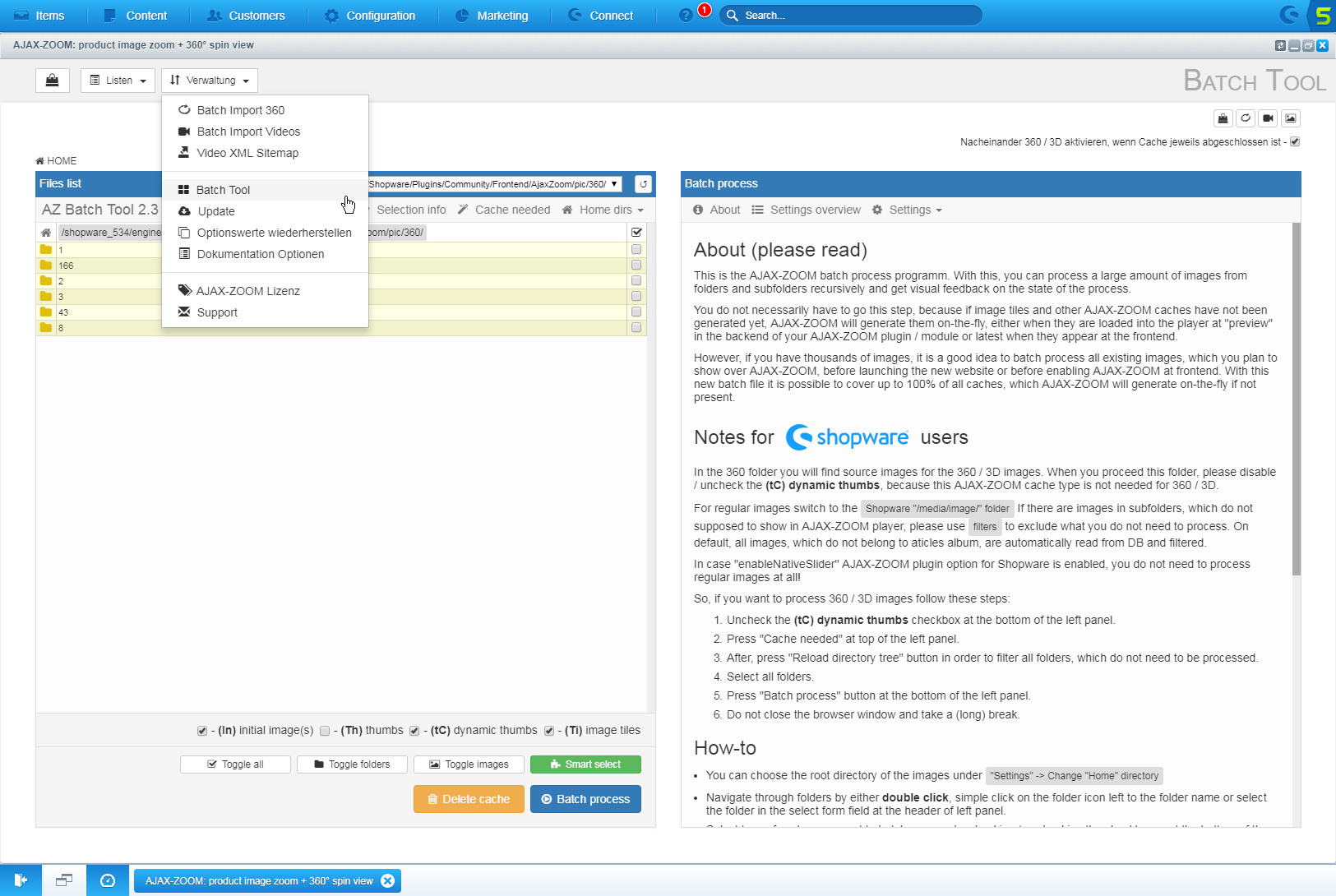Viewport: 1336px width, 896px height.
Task: Open the Home dirs dropdown
Action: tap(603, 210)
